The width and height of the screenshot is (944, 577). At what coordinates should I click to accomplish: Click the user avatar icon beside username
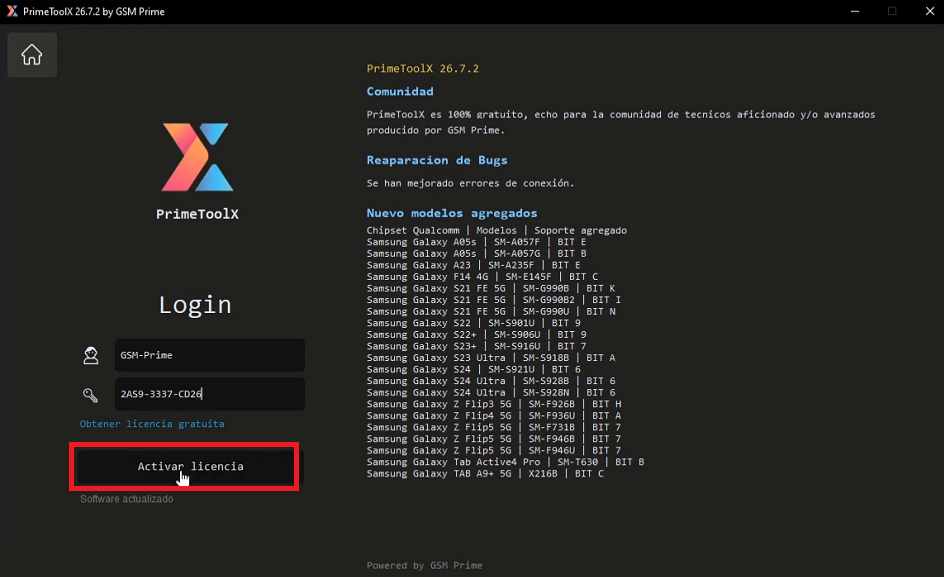[91, 355]
